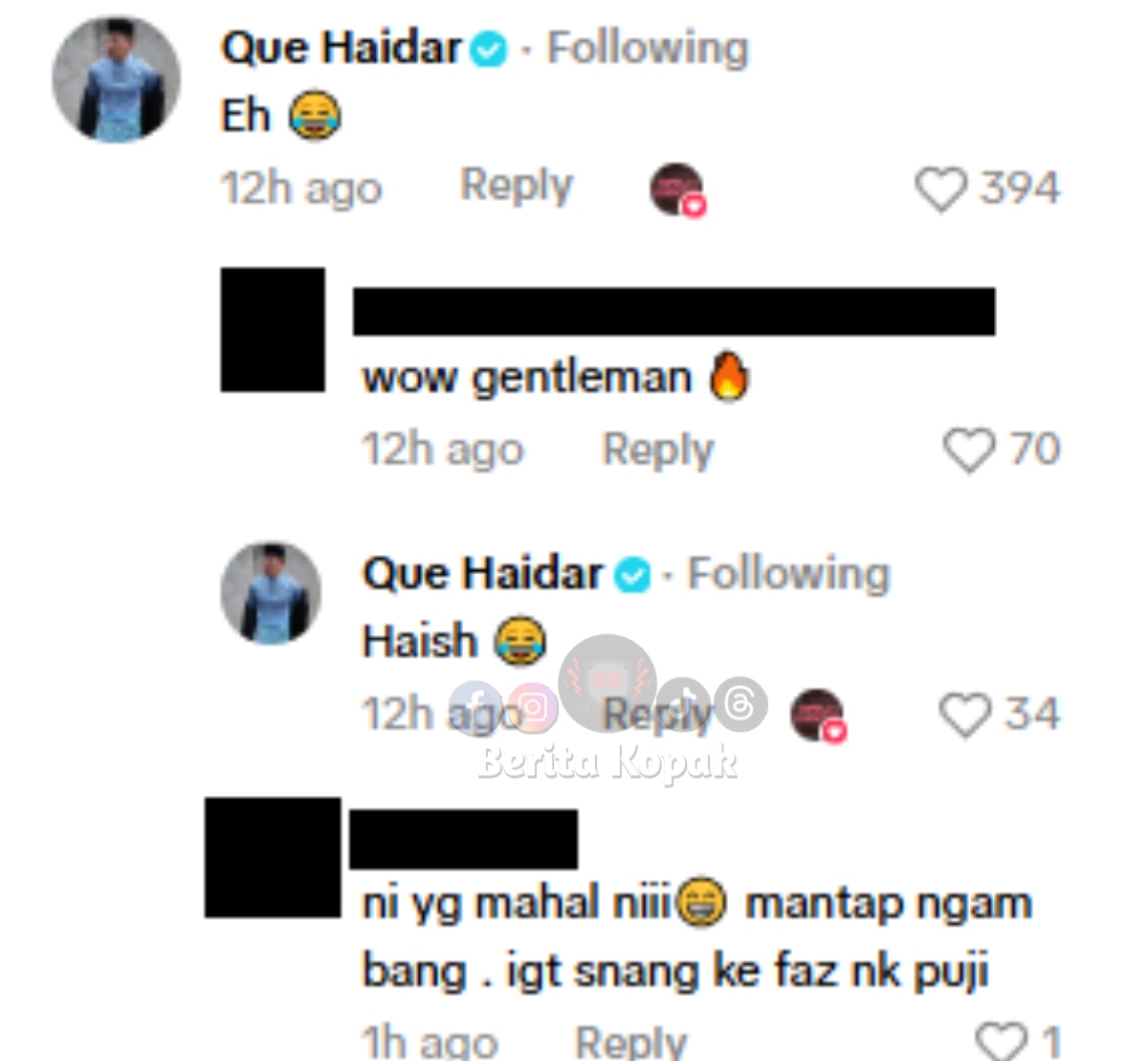The width and height of the screenshot is (1148, 1061).
Task: Open Que Haidar's profile picture on the top comment
Action: [116, 80]
